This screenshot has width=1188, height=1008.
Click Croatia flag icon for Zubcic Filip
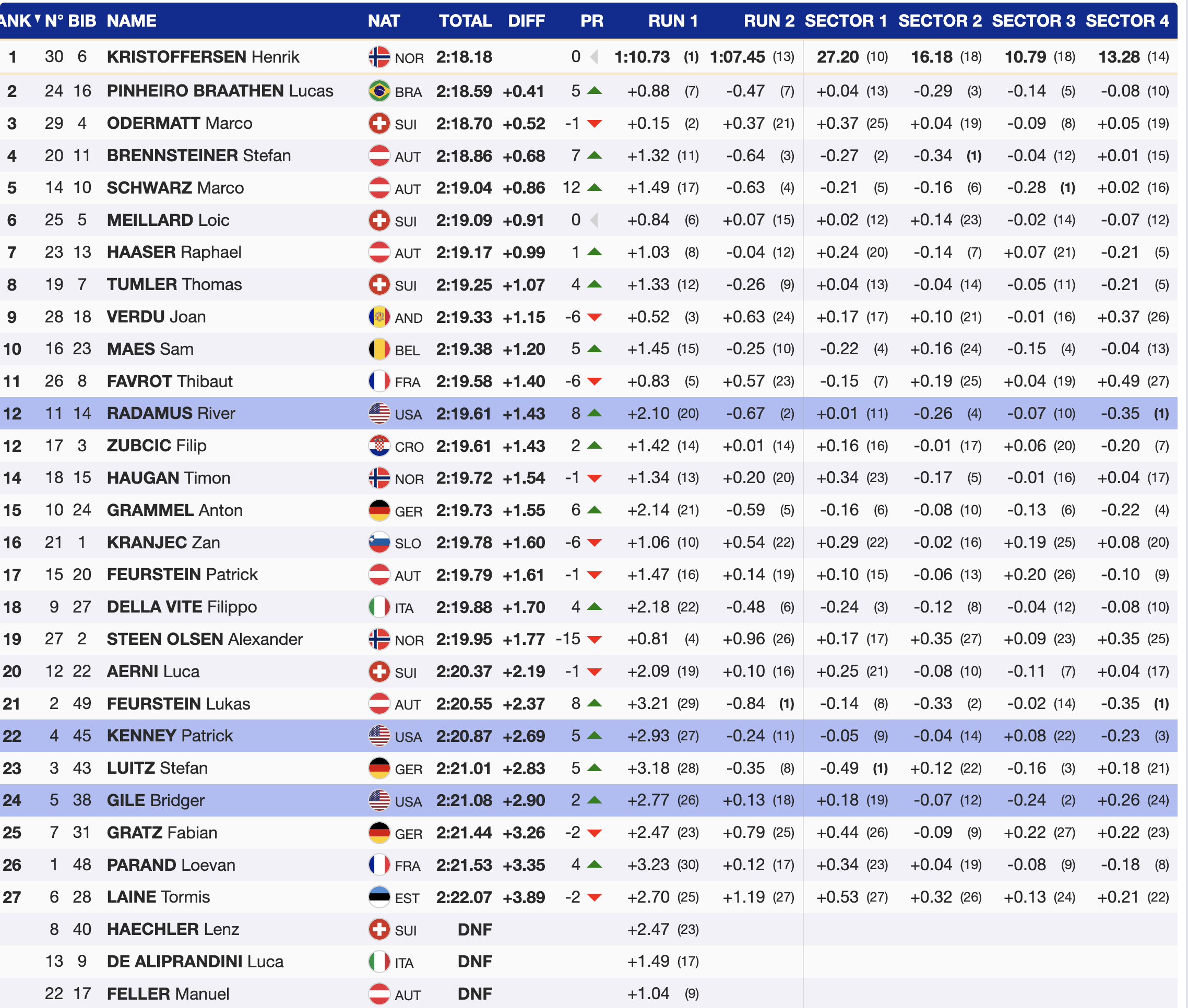click(x=379, y=446)
